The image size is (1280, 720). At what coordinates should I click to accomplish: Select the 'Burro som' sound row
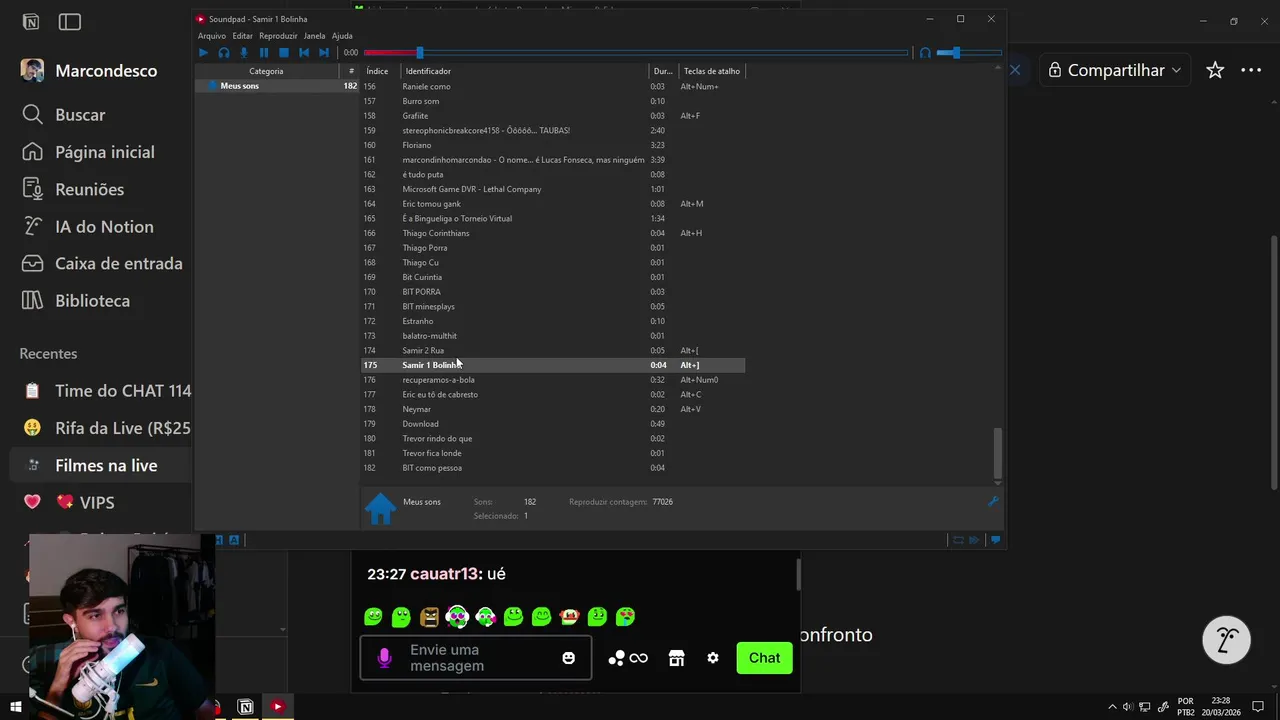pyautogui.click(x=553, y=101)
